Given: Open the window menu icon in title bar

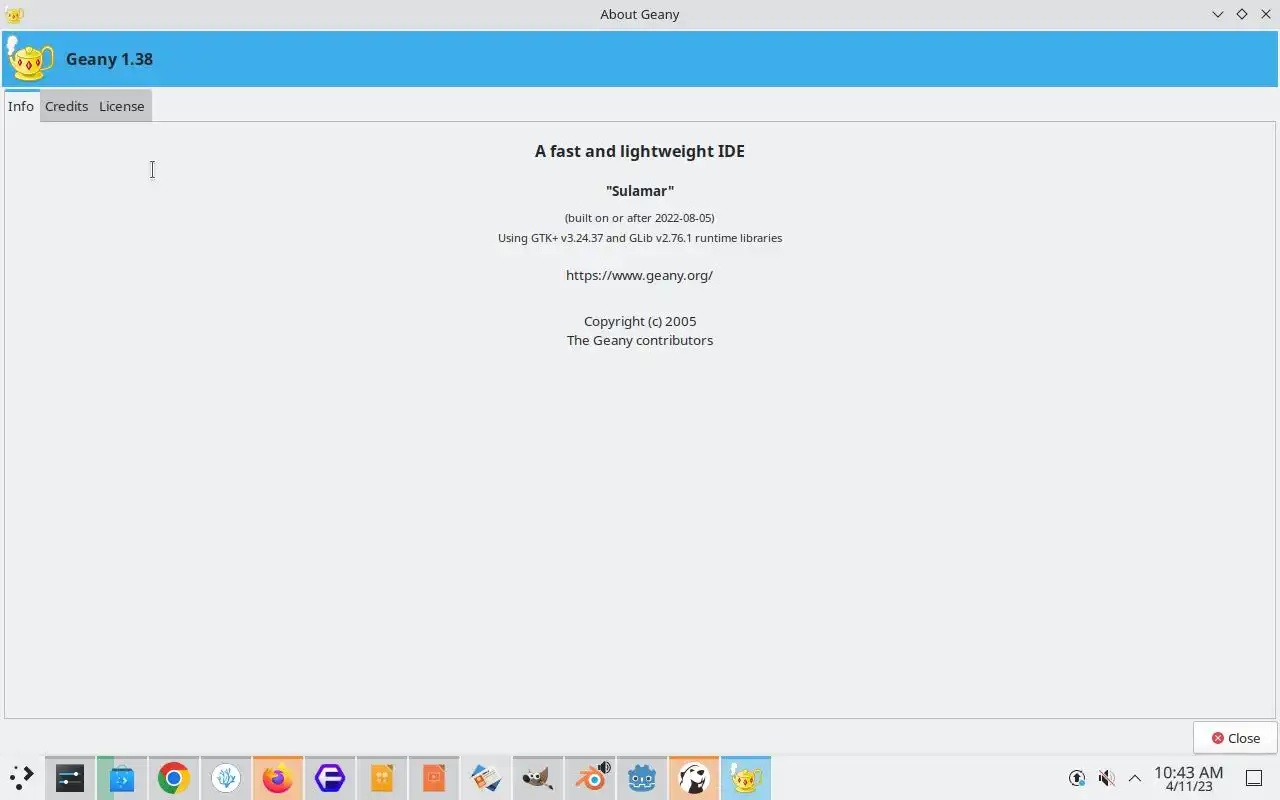Looking at the screenshot, I should coord(14,14).
